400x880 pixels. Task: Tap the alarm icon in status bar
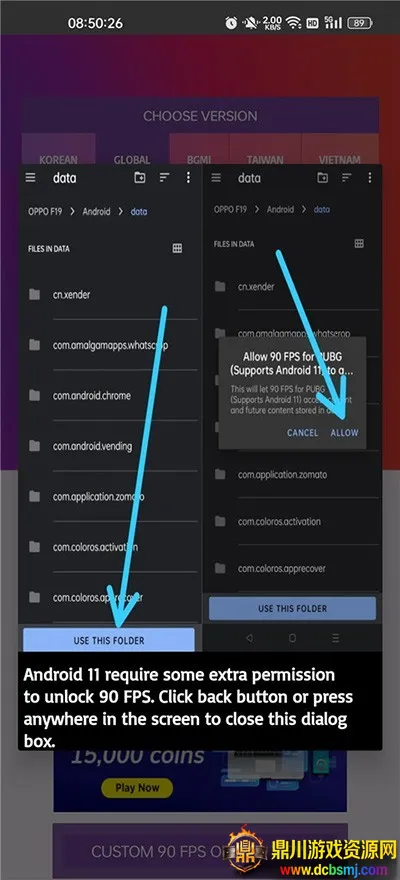coord(231,23)
